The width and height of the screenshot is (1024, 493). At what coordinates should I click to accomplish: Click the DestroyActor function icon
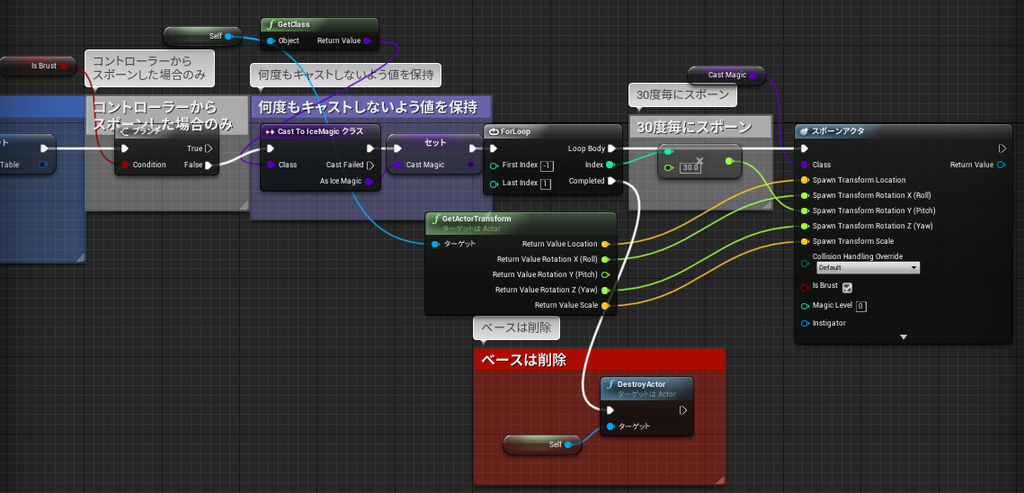pos(611,384)
